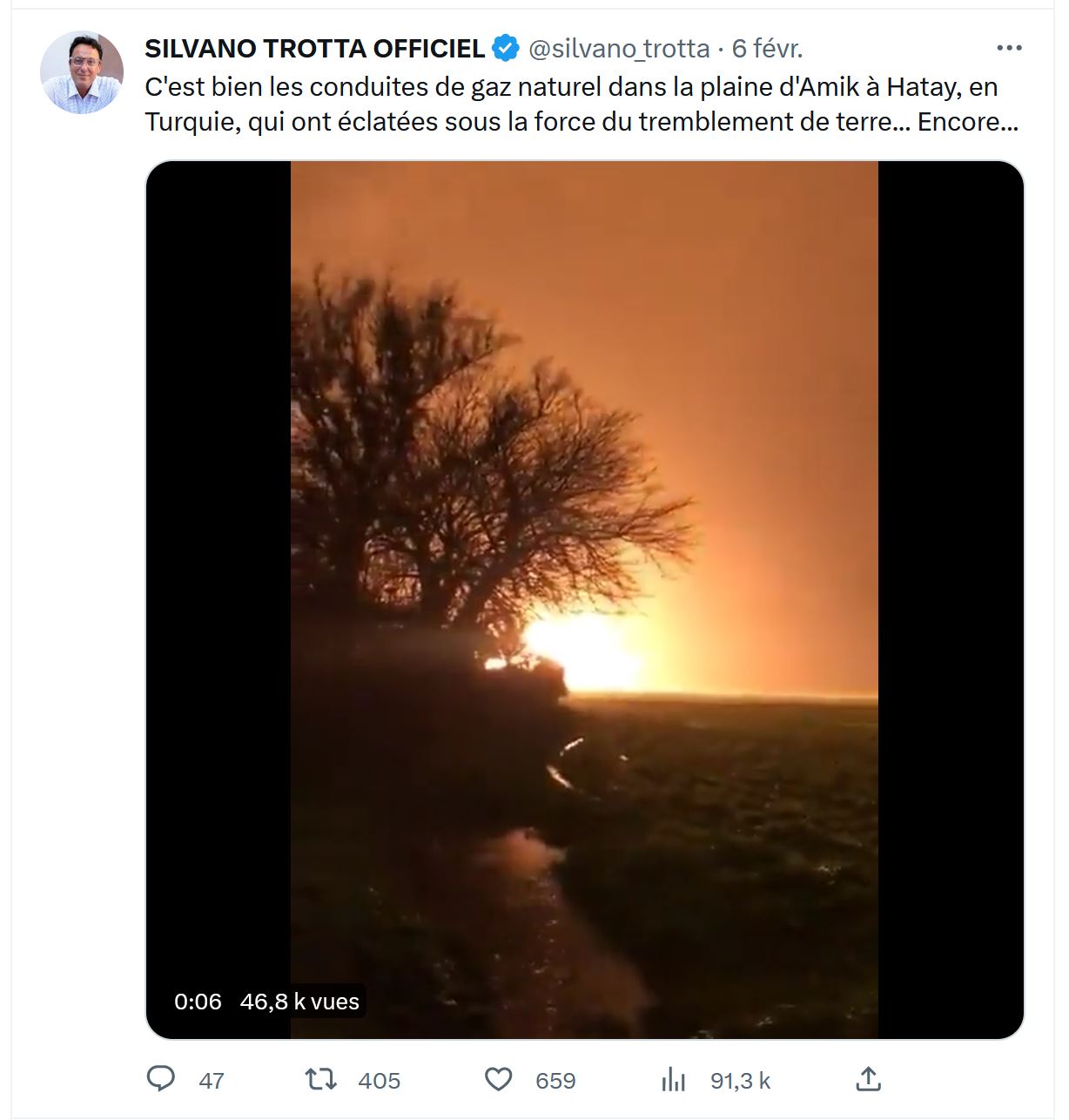Click the reply speech bubble icon
Viewport: 1069px width, 1120px height.
click(x=161, y=1079)
